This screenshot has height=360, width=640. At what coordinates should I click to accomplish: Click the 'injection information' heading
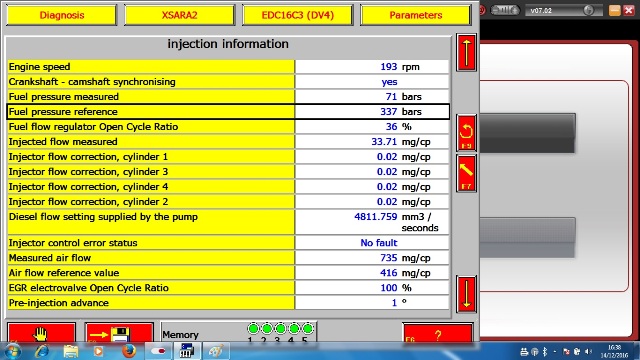[x=228, y=44]
